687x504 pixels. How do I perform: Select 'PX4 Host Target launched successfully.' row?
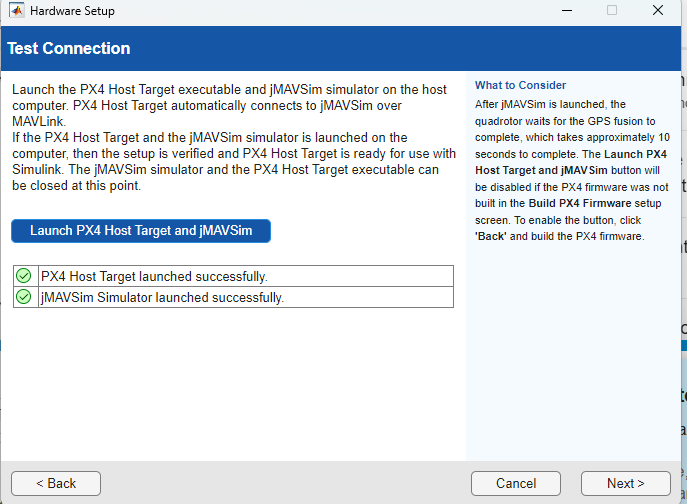[x=234, y=276]
